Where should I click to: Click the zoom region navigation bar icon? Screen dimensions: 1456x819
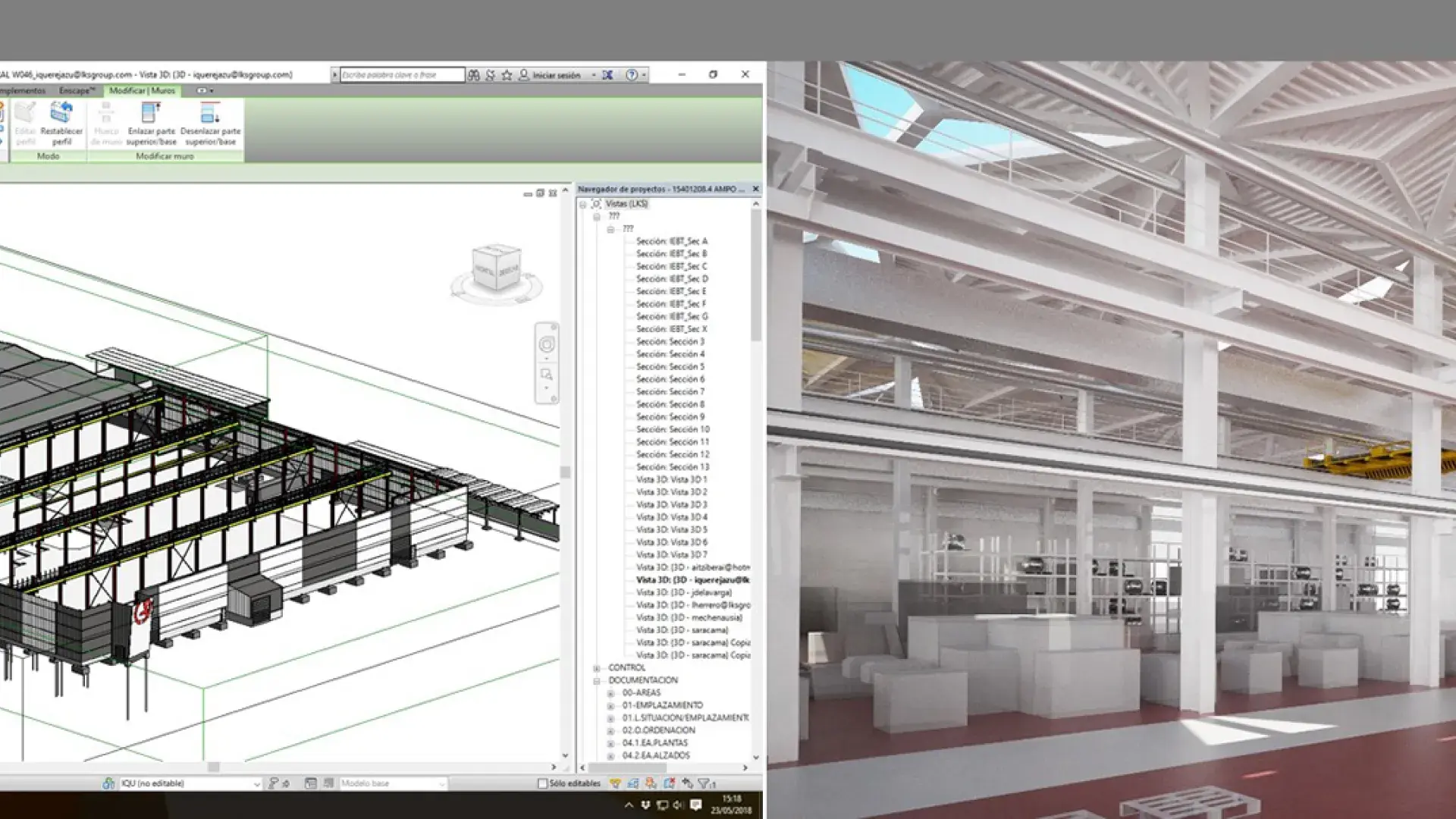point(547,375)
